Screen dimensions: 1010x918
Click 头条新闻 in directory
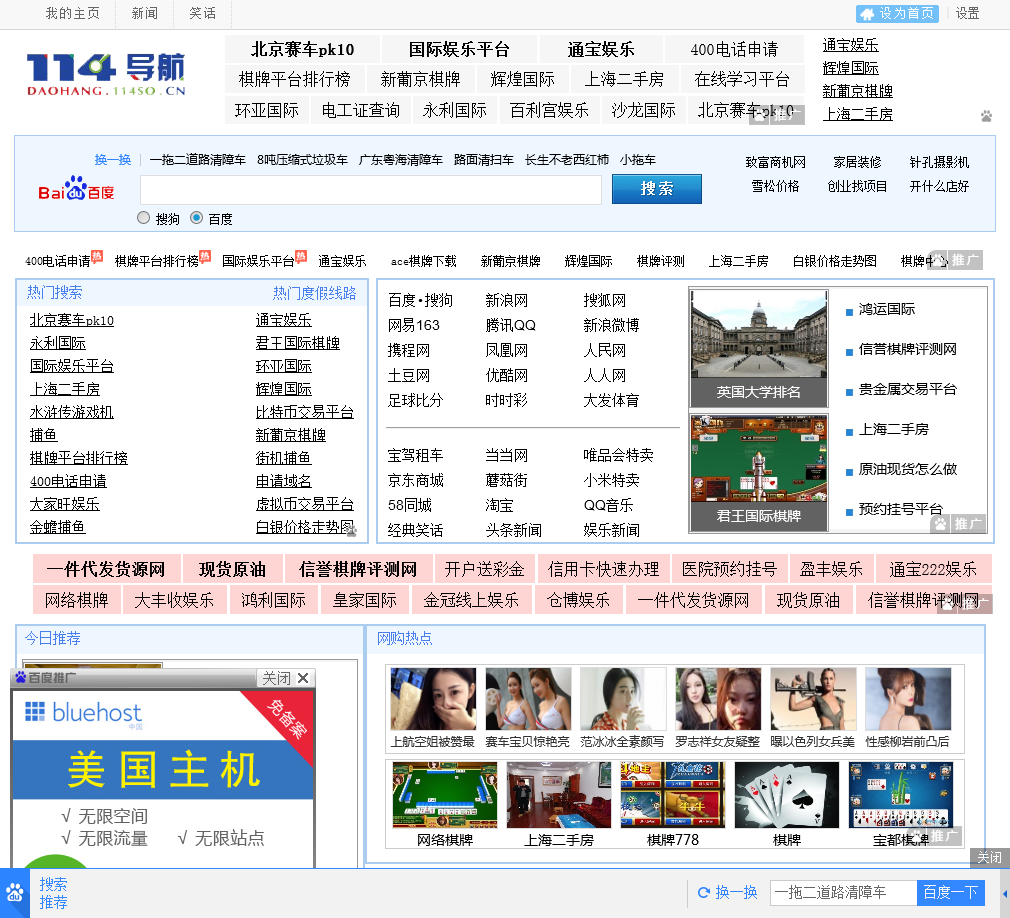coord(513,530)
